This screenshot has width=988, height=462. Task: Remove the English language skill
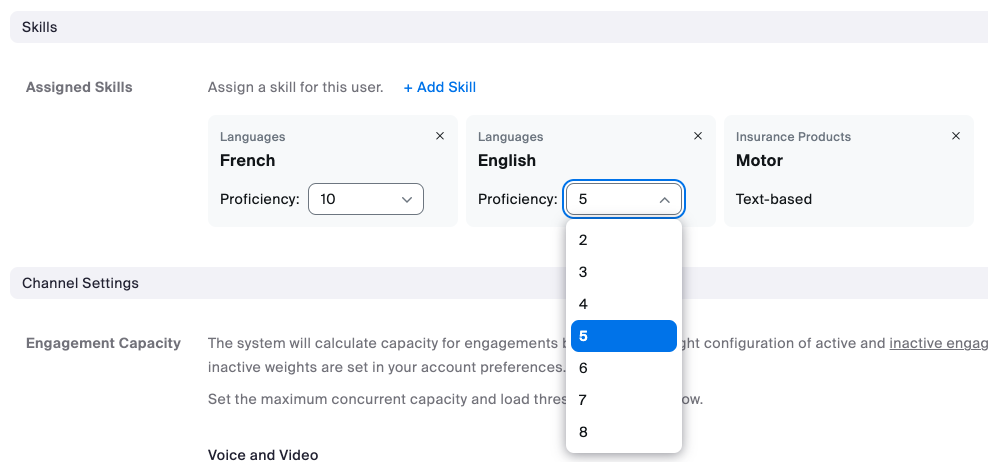698,136
